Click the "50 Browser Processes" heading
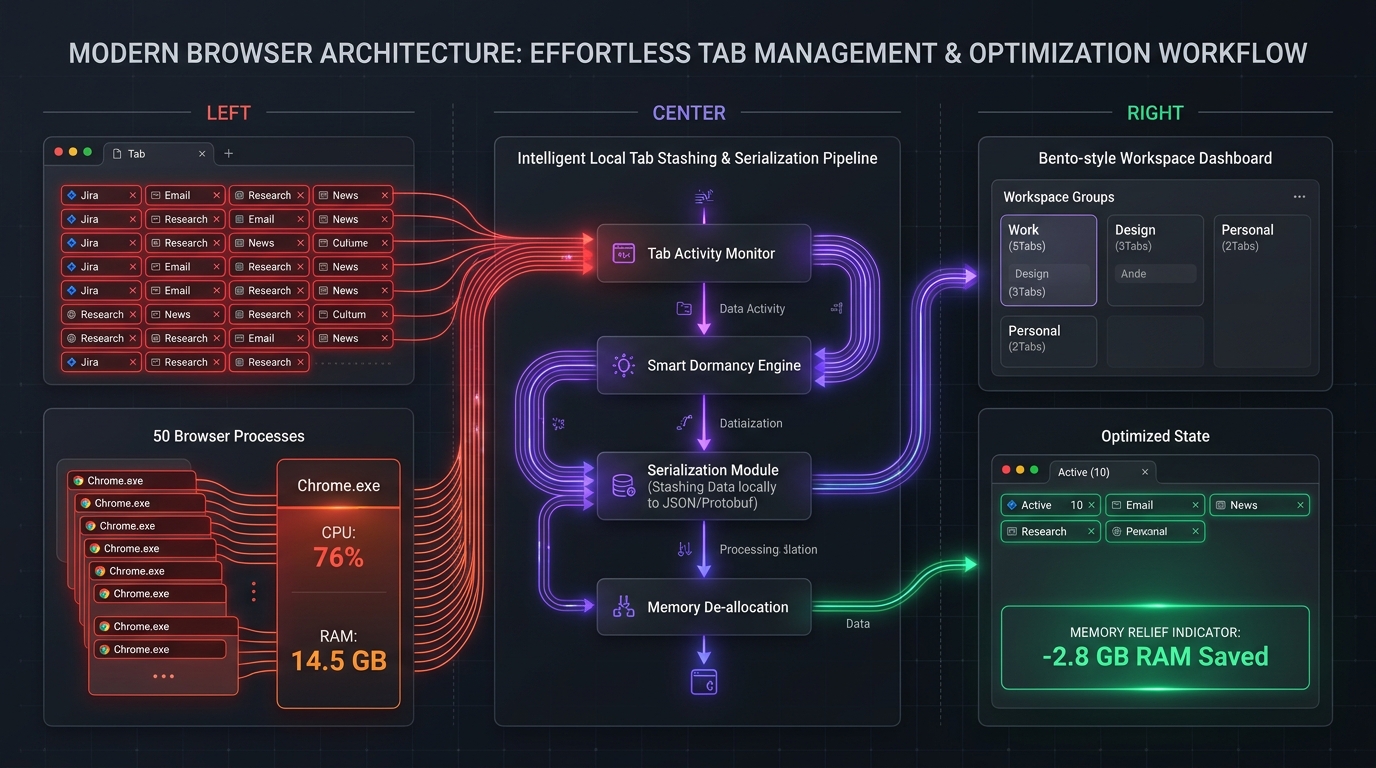The height and width of the screenshot is (768, 1376). pos(229,436)
